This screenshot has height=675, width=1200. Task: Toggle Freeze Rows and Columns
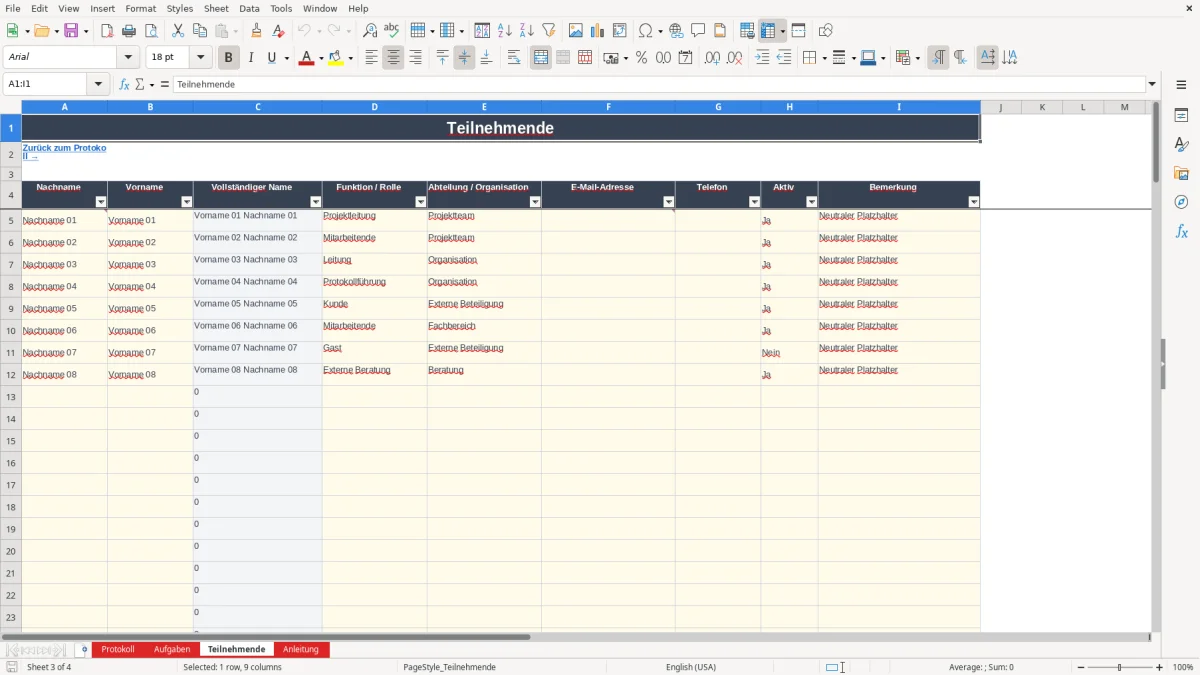point(768,31)
